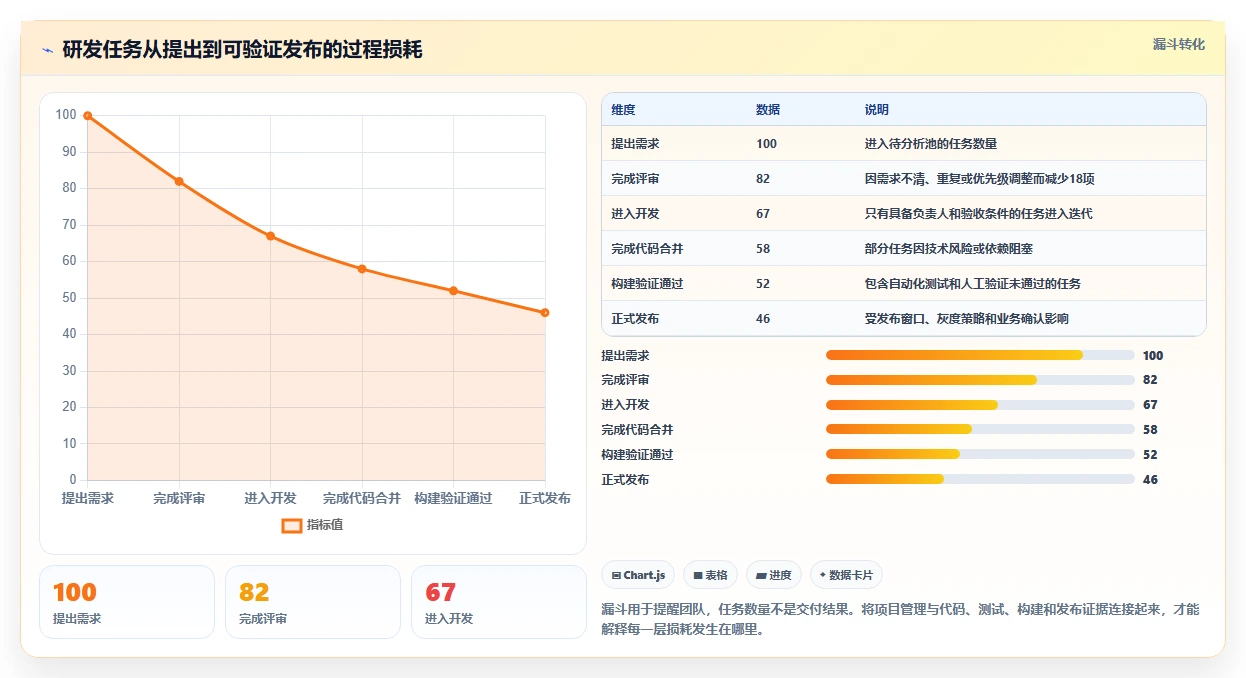Screen dimensions: 1246x678
Task: Click the value 58 beside progress bar
Action: coord(1150,430)
